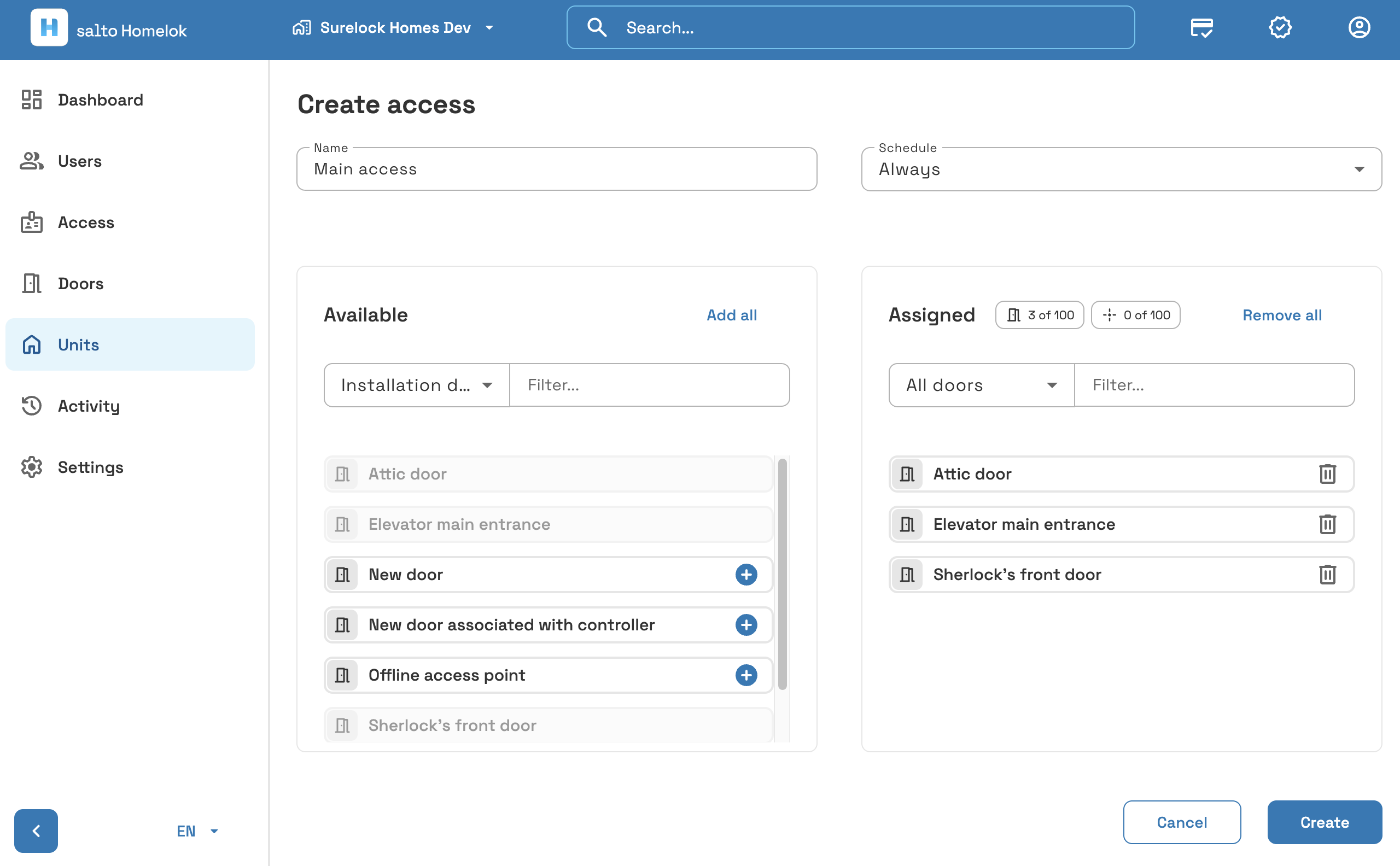Click the search magnifier icon
This screenshot has width=1400, height=866.
pyautogui.click(x=597, y=27)
